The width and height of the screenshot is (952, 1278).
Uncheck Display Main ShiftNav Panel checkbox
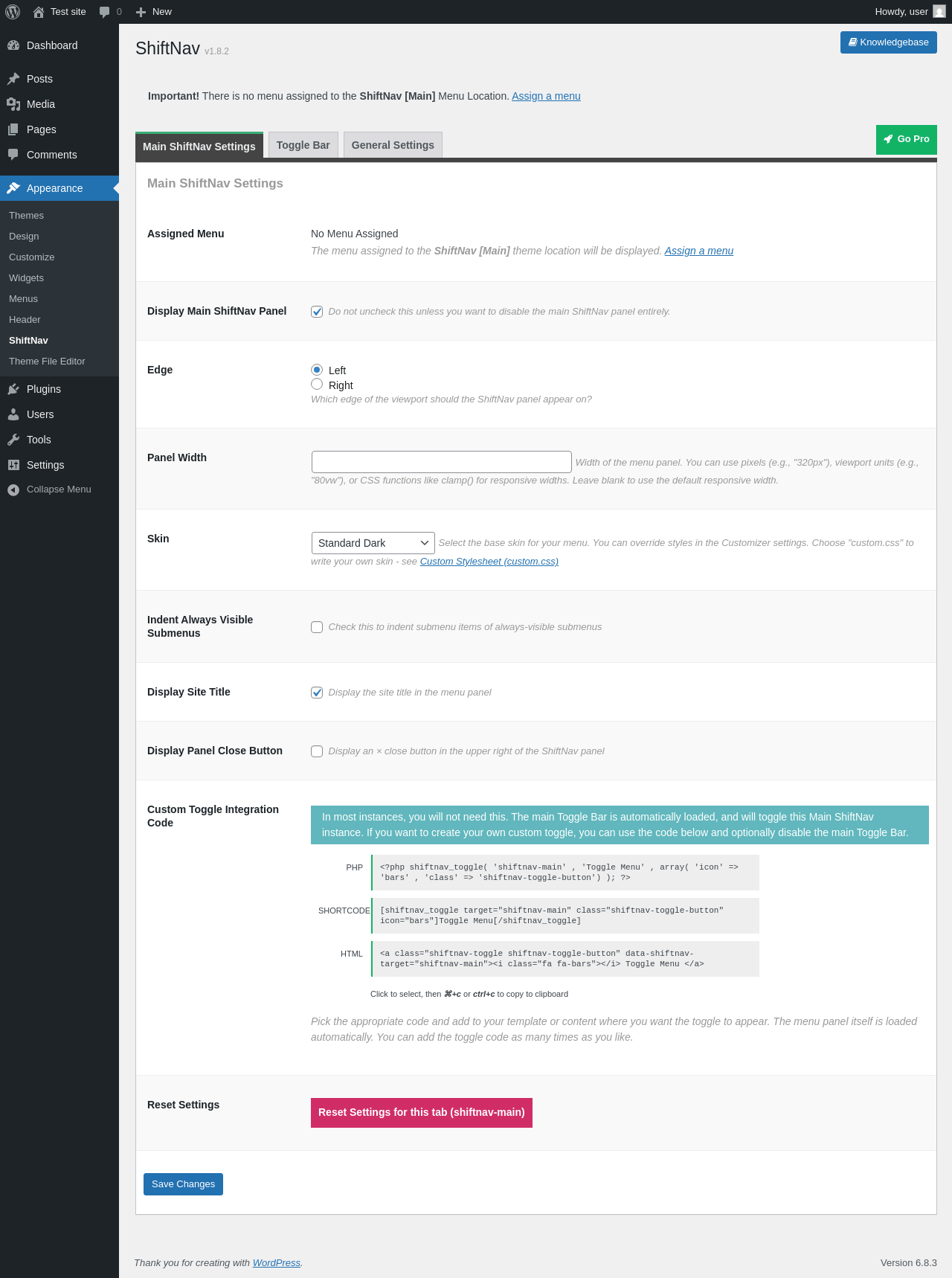pos(317,312)
